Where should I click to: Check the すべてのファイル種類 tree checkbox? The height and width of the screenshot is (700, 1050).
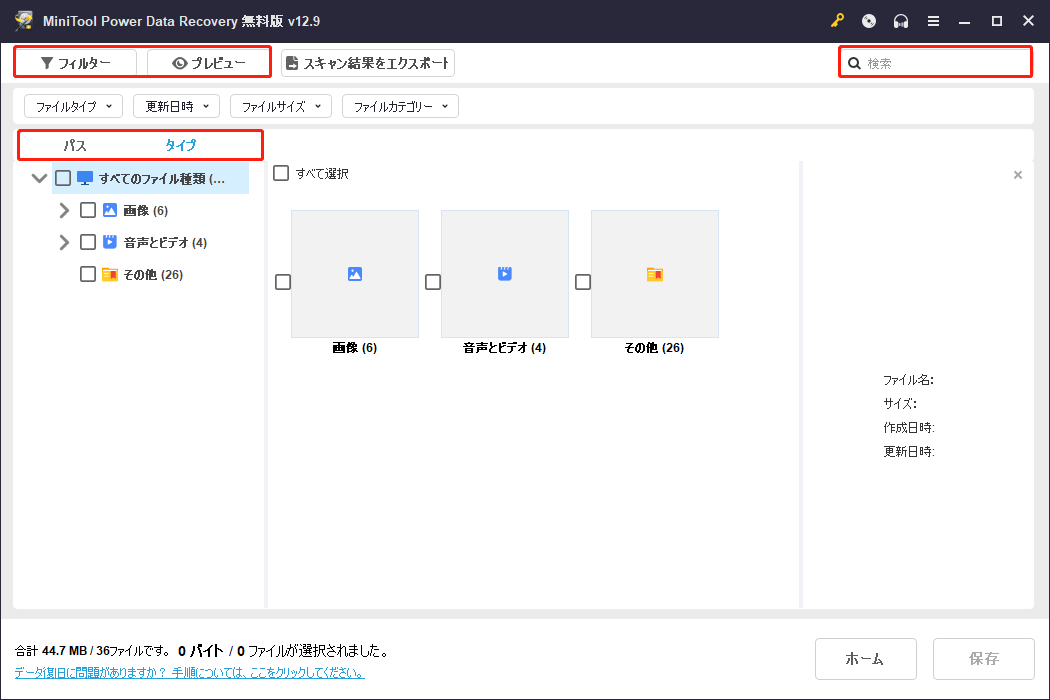[x=63, y=178]
